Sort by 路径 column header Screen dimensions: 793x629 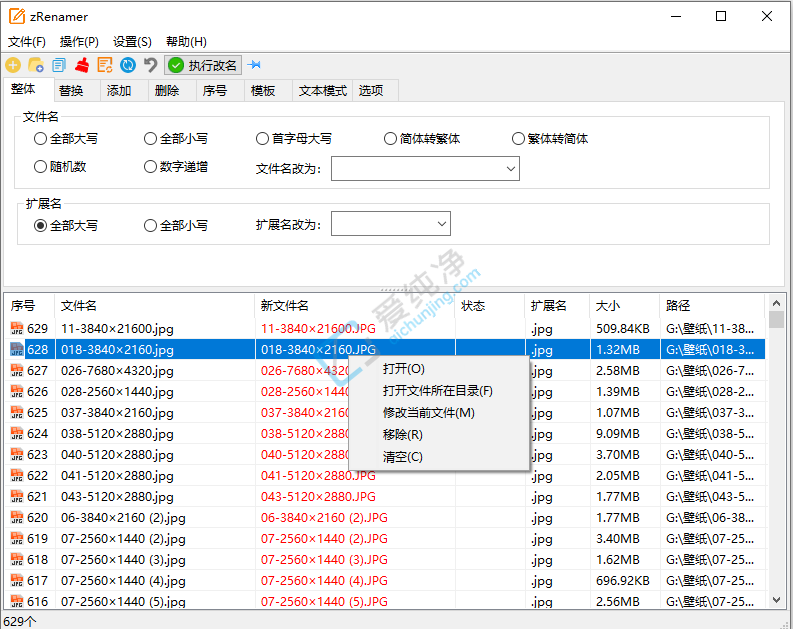713,305
